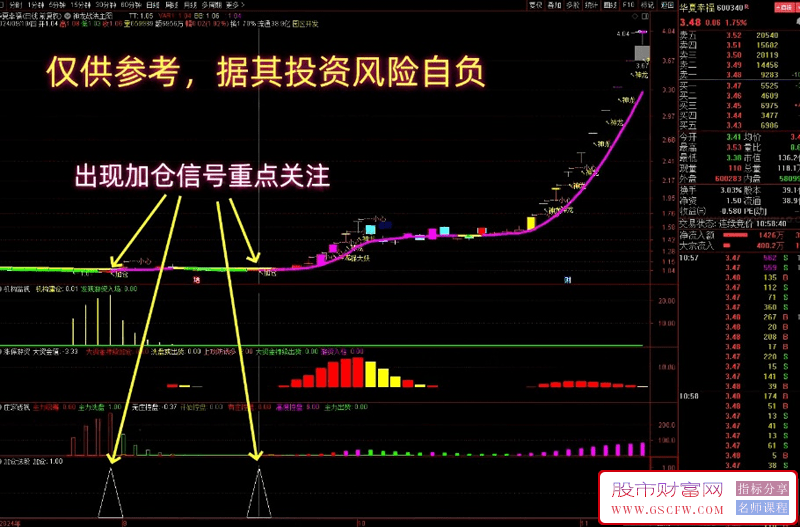The height and width of the screenshot is (527, 800).
Task: Open the 多周期 multi-period view
Action: point(212,5)
